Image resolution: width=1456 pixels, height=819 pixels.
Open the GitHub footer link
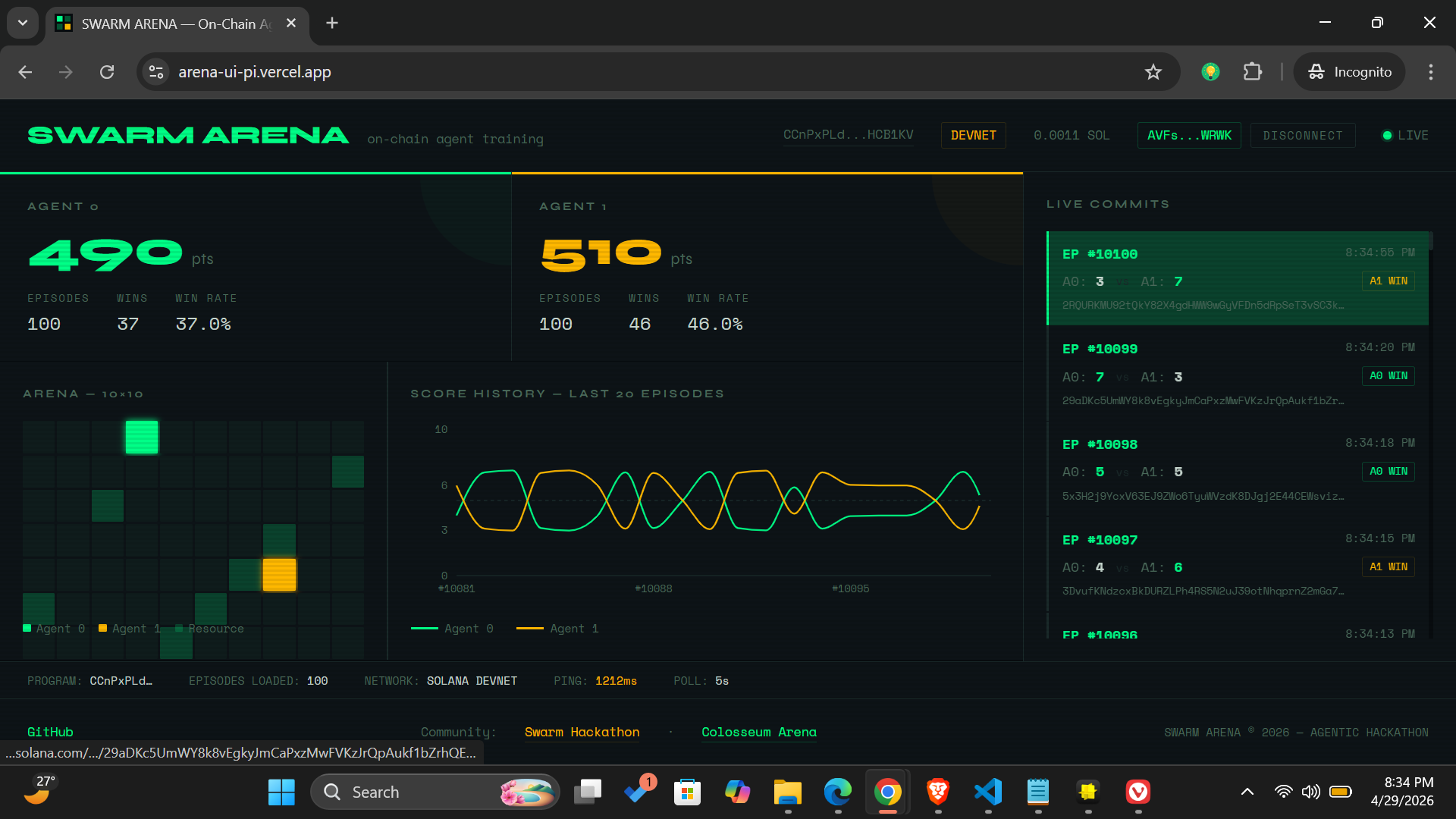point(50,732)
